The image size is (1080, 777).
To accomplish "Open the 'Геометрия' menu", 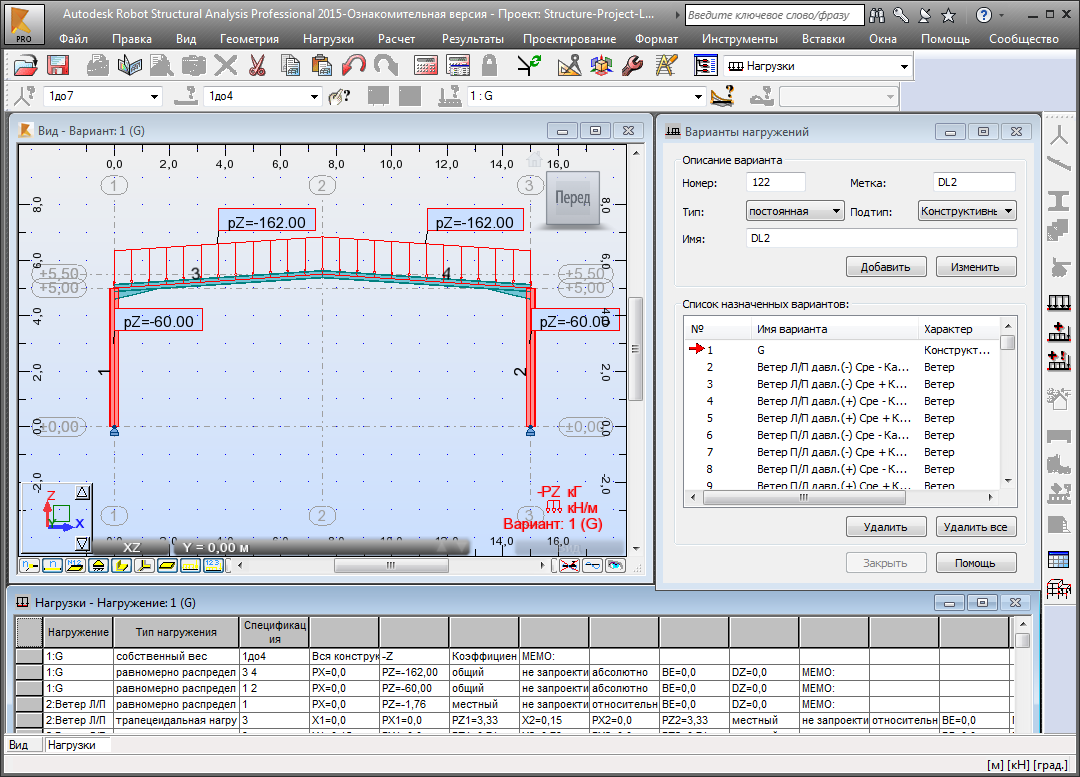I will (249, 39).
